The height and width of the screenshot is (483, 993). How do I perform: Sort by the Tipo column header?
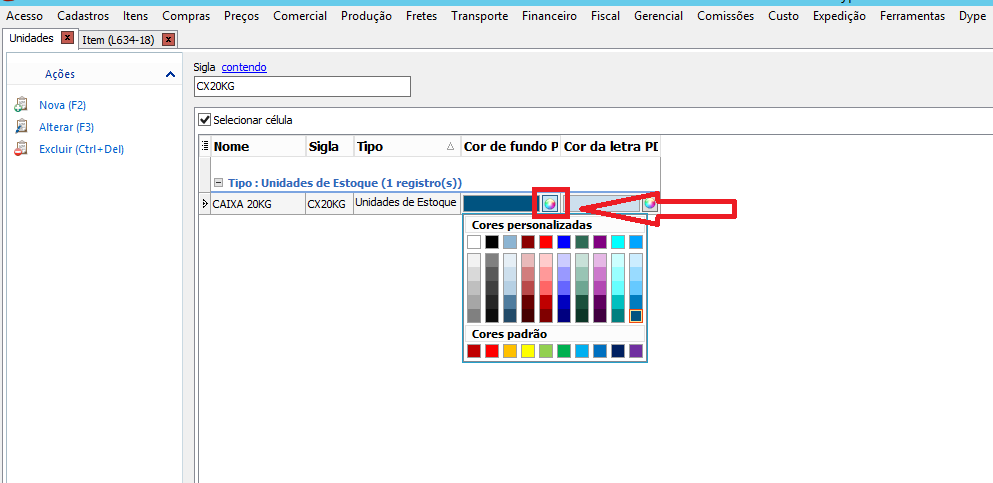point(407,147)
